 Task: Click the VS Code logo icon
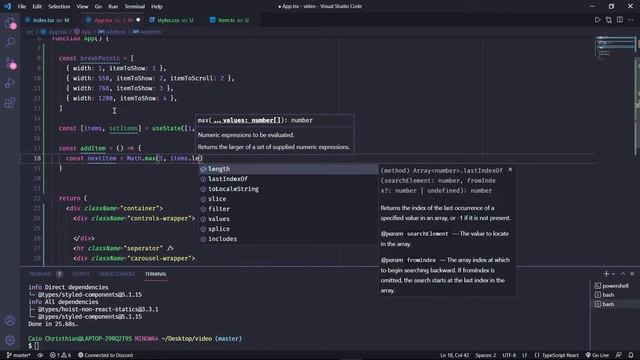pos(7,6)
